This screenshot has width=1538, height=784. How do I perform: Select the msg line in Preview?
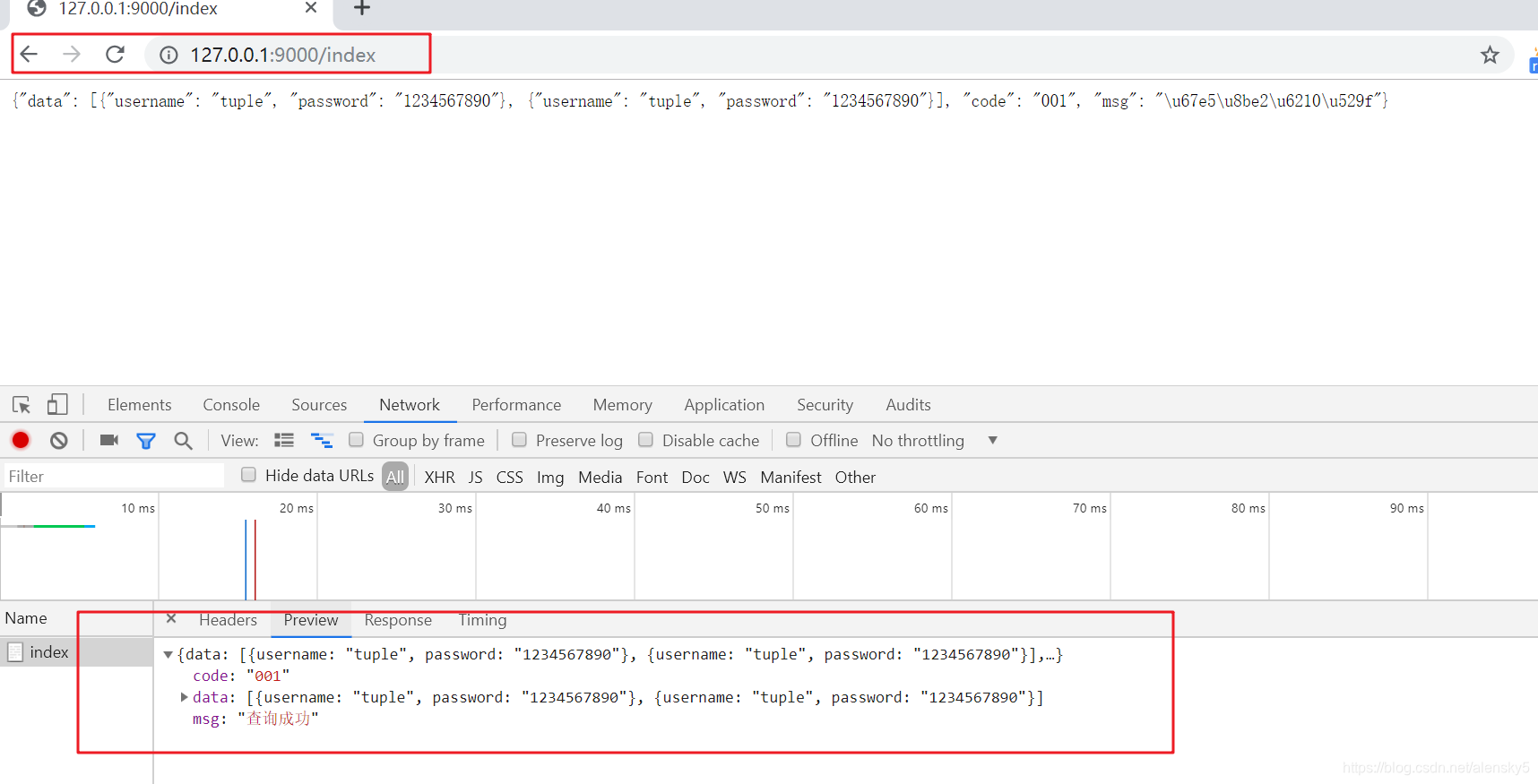255,719
